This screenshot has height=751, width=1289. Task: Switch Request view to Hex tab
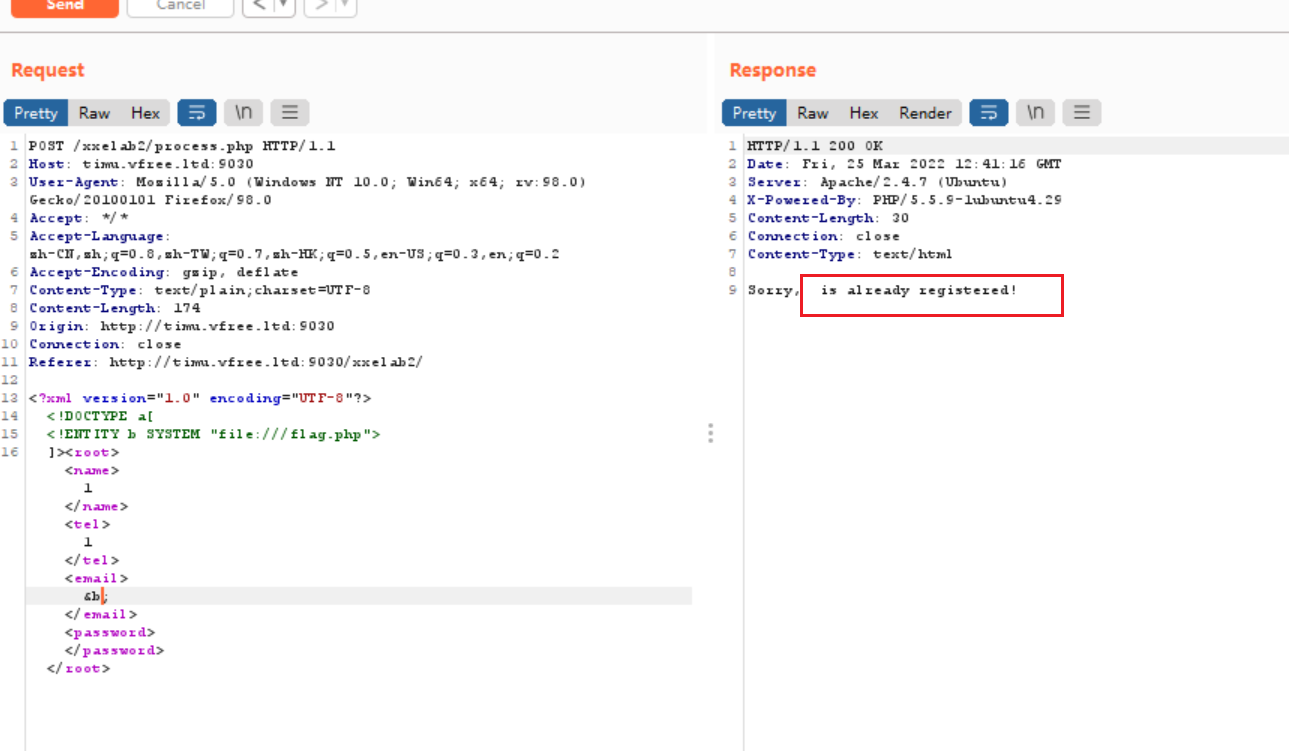[x=146, y=113]
